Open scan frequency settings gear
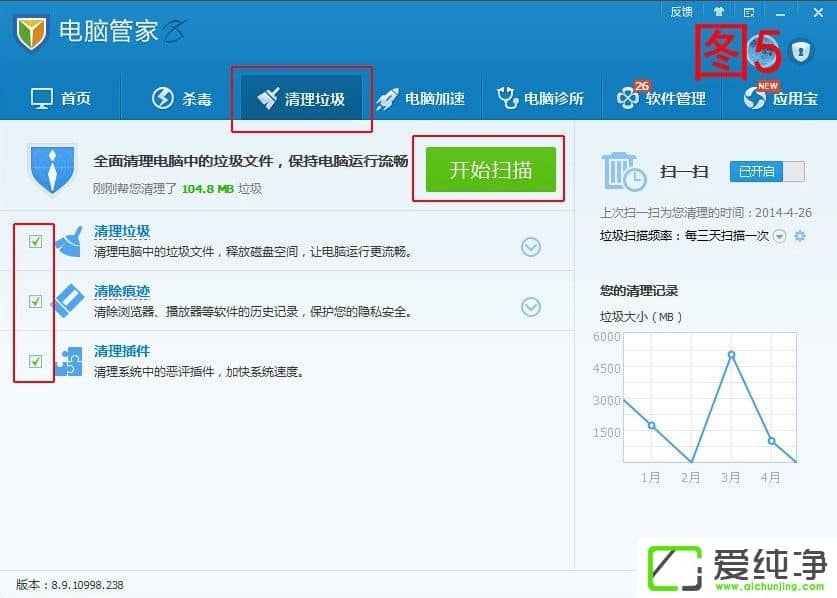 pyautogui.click(x=801, y=236)
